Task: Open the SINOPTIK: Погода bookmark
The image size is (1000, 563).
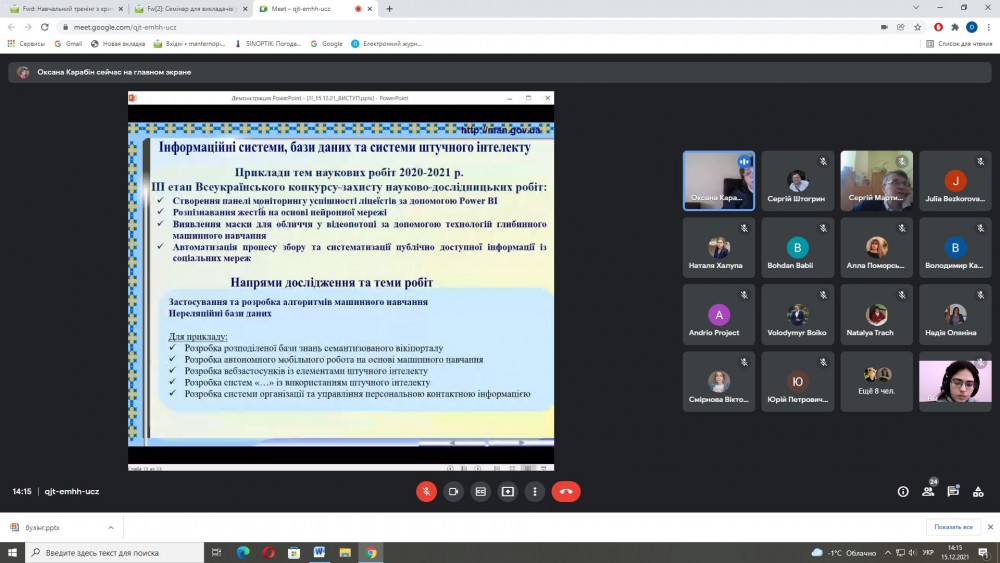Action: coord(268,44)
